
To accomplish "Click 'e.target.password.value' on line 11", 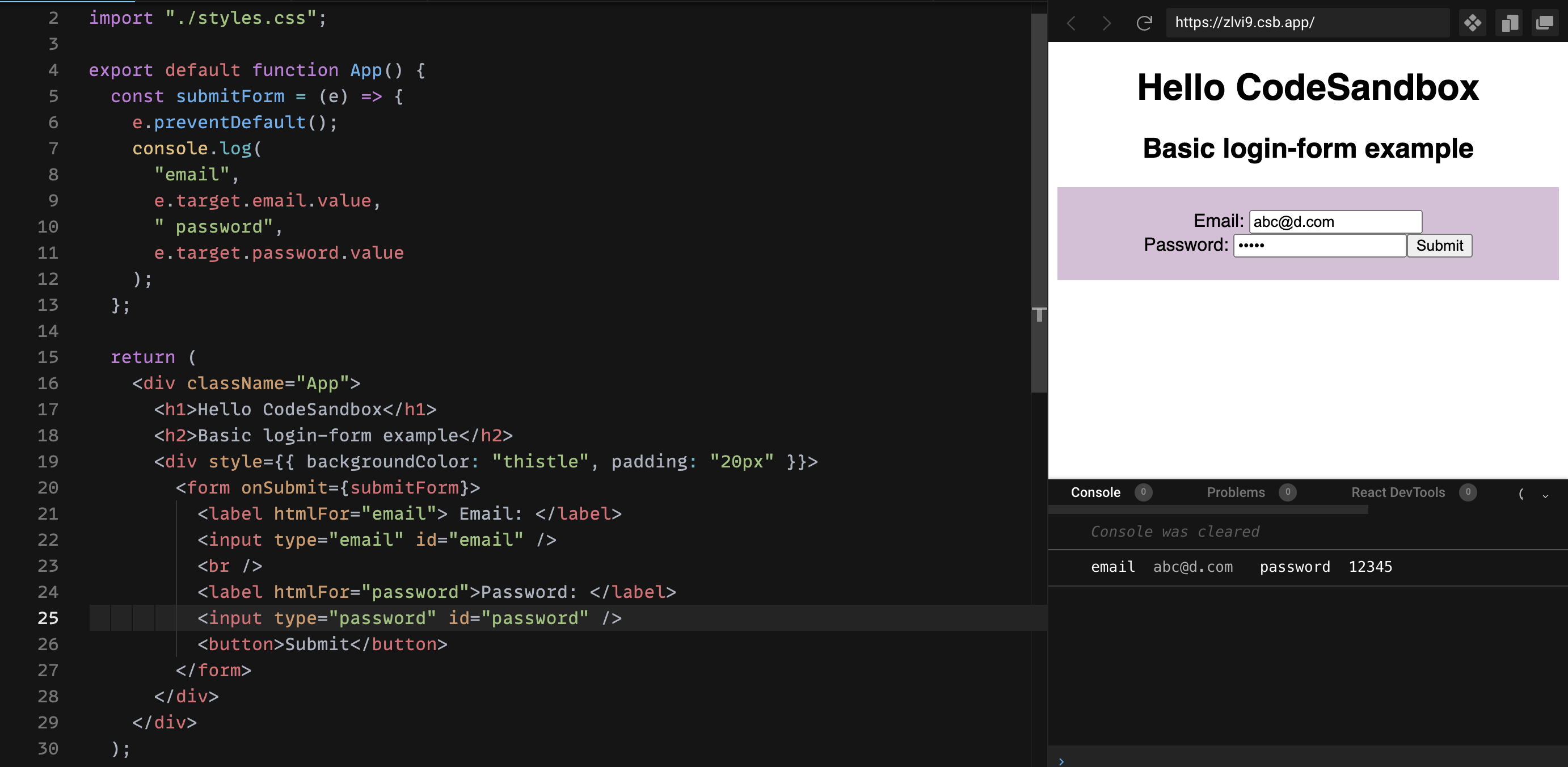I will [x=279, y=253].
